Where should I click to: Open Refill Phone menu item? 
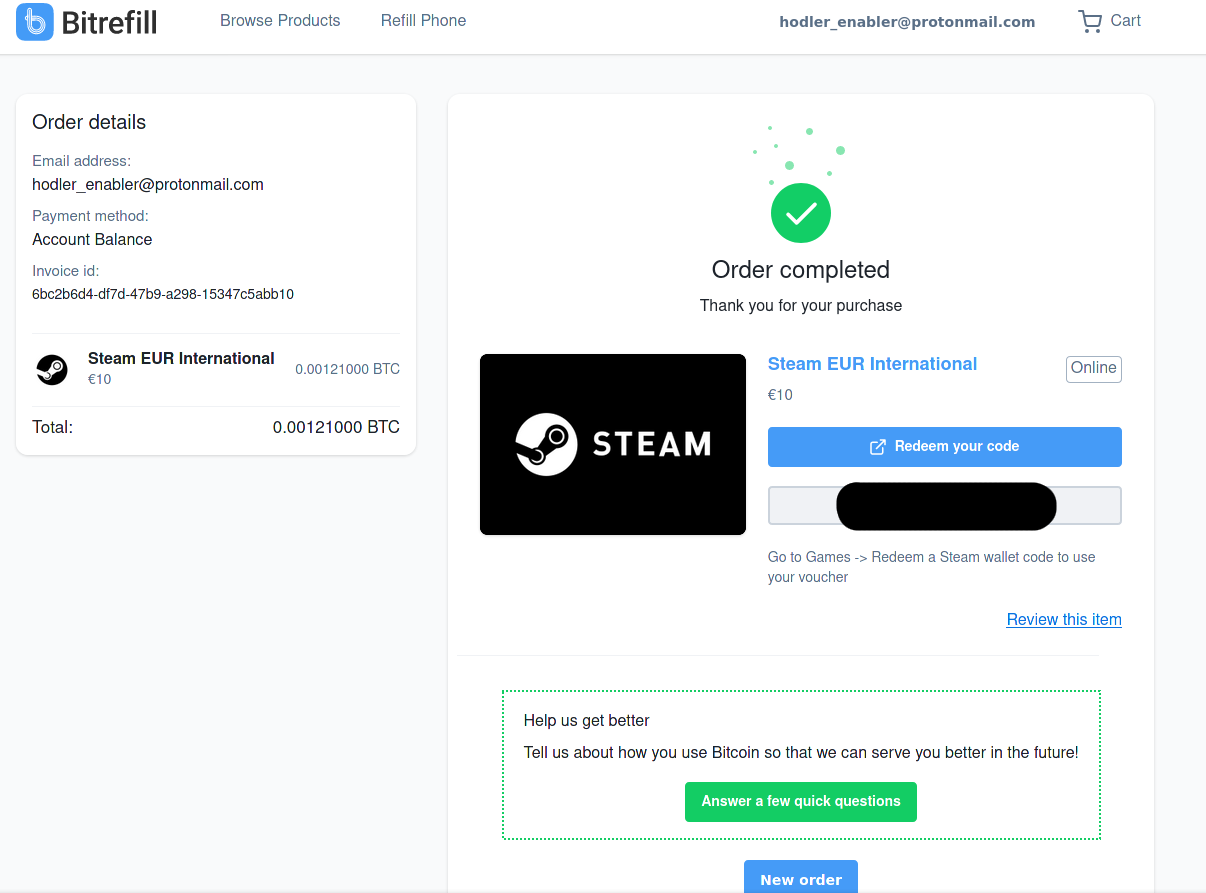click(x=423, y=21)
